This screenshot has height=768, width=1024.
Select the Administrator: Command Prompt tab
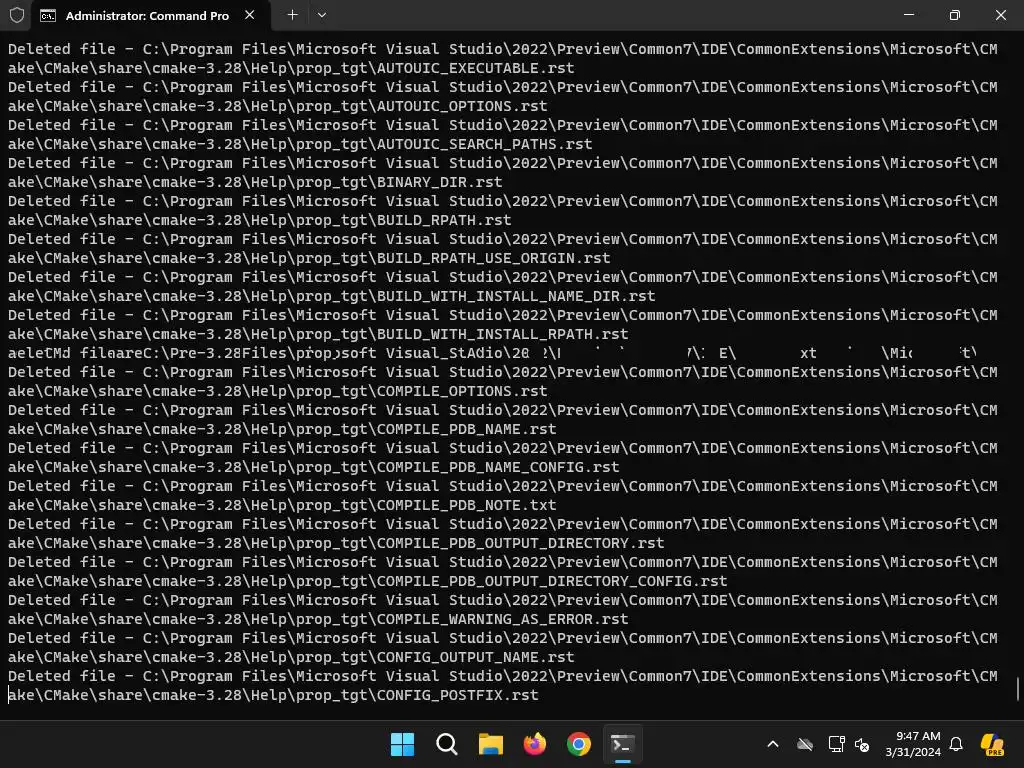(150, 16)
